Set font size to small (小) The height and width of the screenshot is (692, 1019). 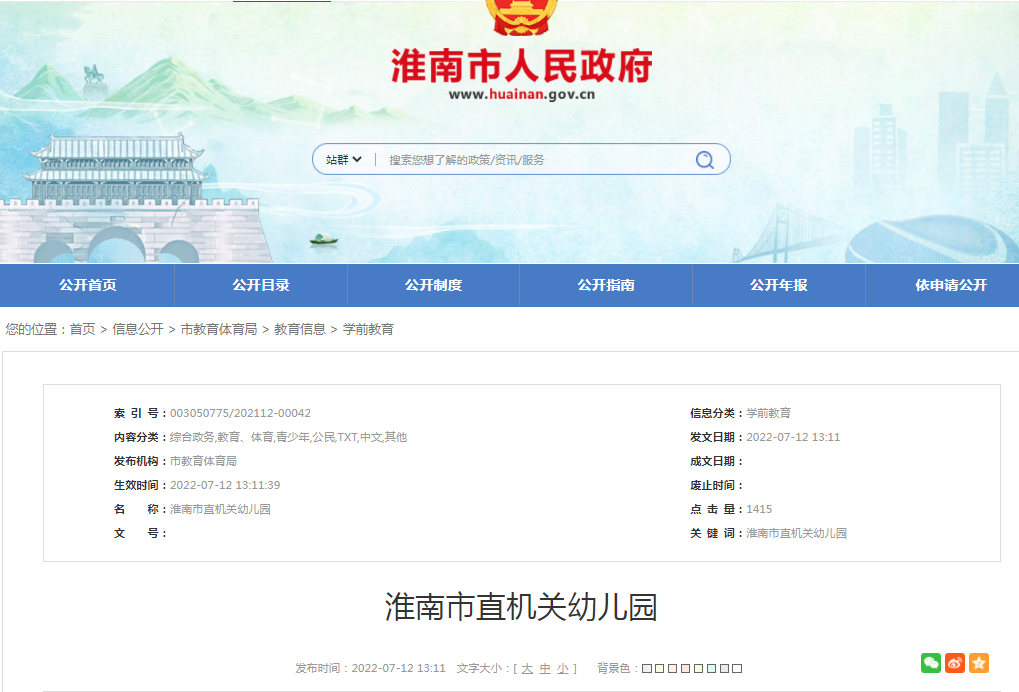coord(563,669)
